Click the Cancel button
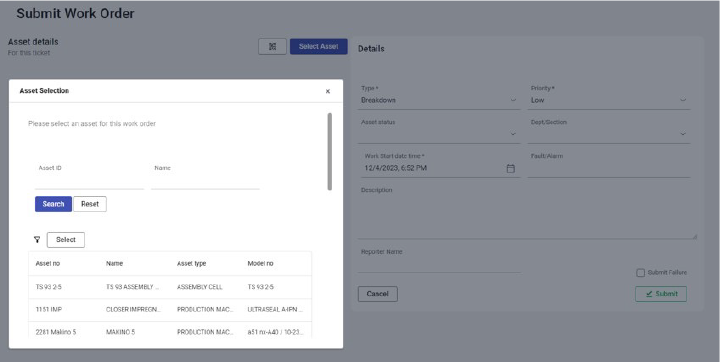Viewport: 720px width, 362px height. (x=377, y=294)
